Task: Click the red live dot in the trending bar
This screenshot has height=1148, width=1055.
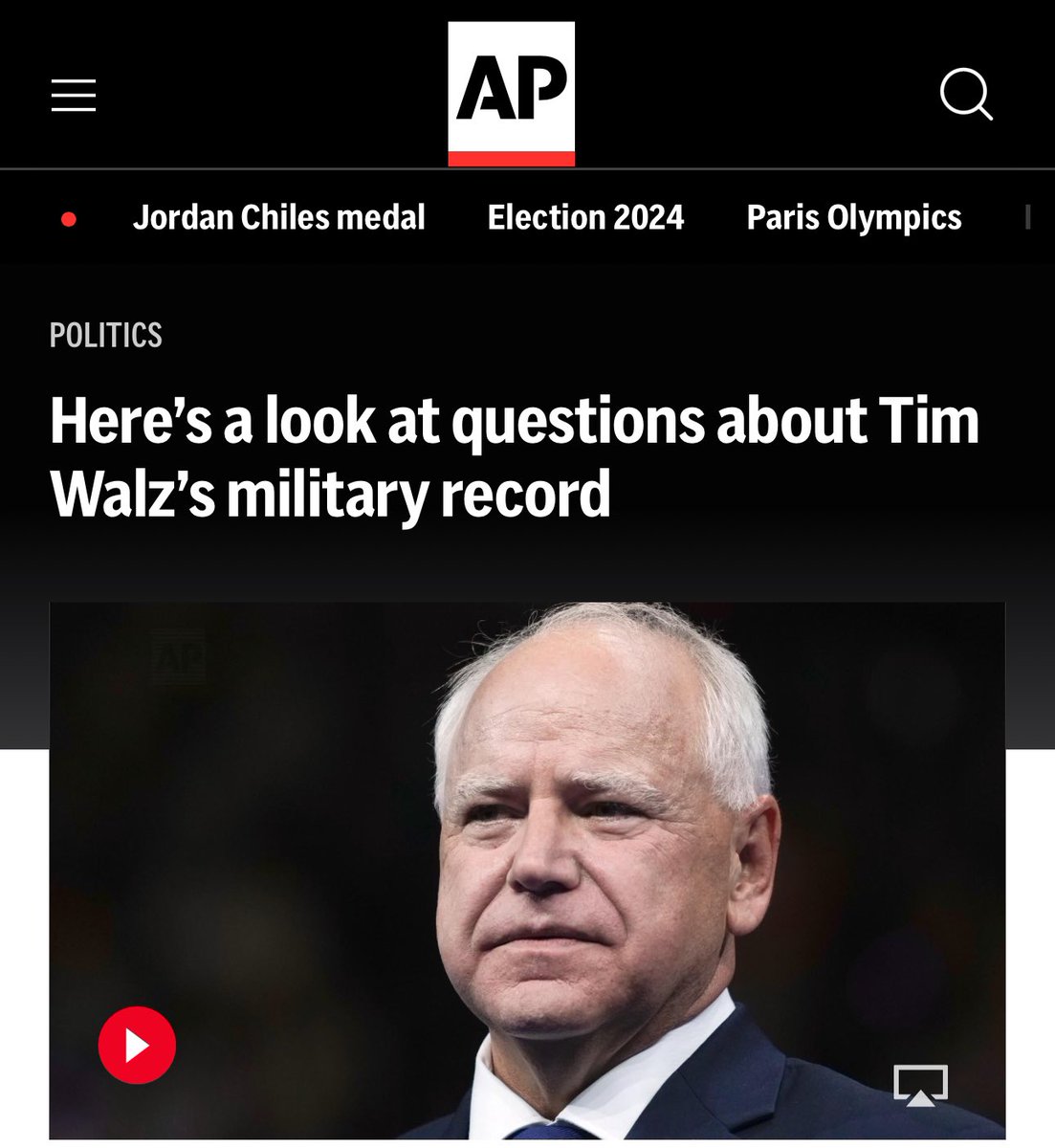Action: pyautogui.click(x=68, y=219)
